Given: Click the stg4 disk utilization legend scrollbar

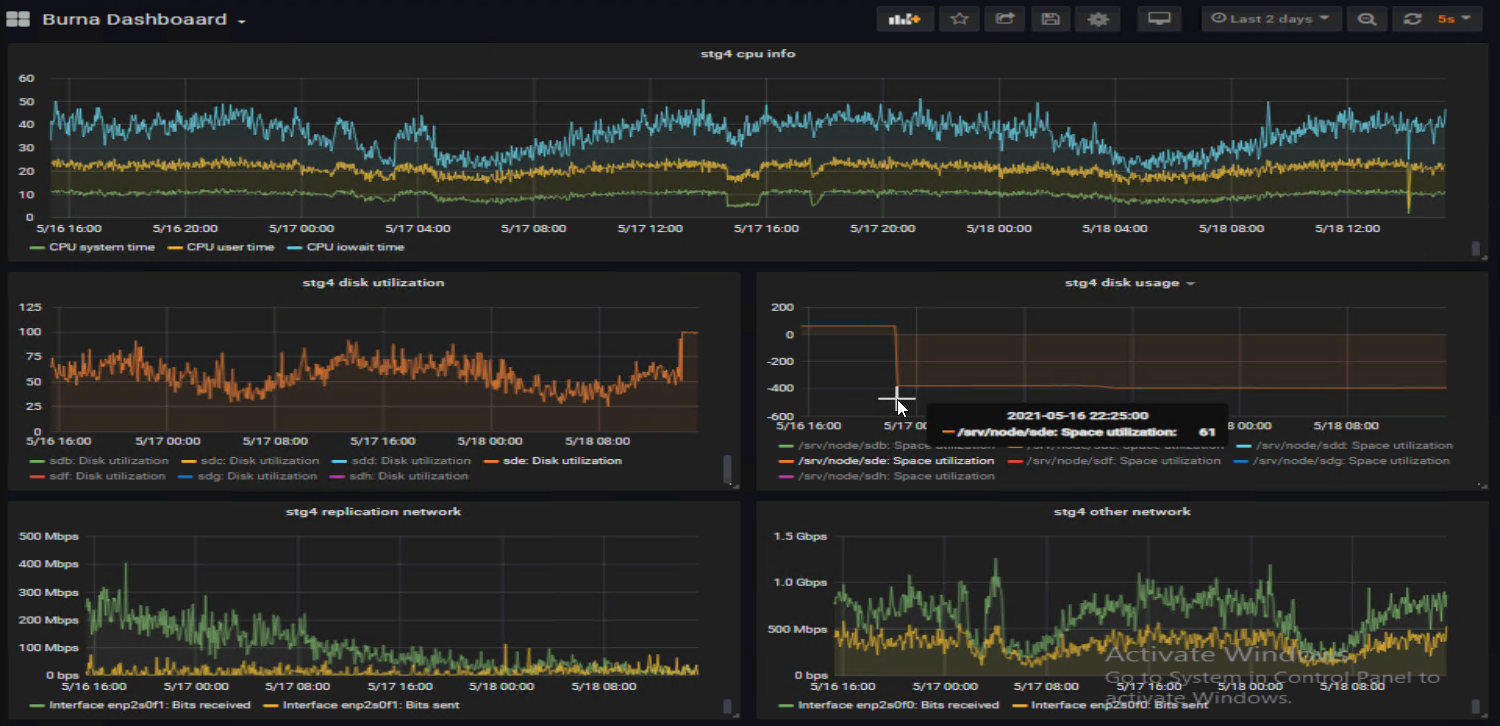Looking at the screenshot, I should [727, 468].
